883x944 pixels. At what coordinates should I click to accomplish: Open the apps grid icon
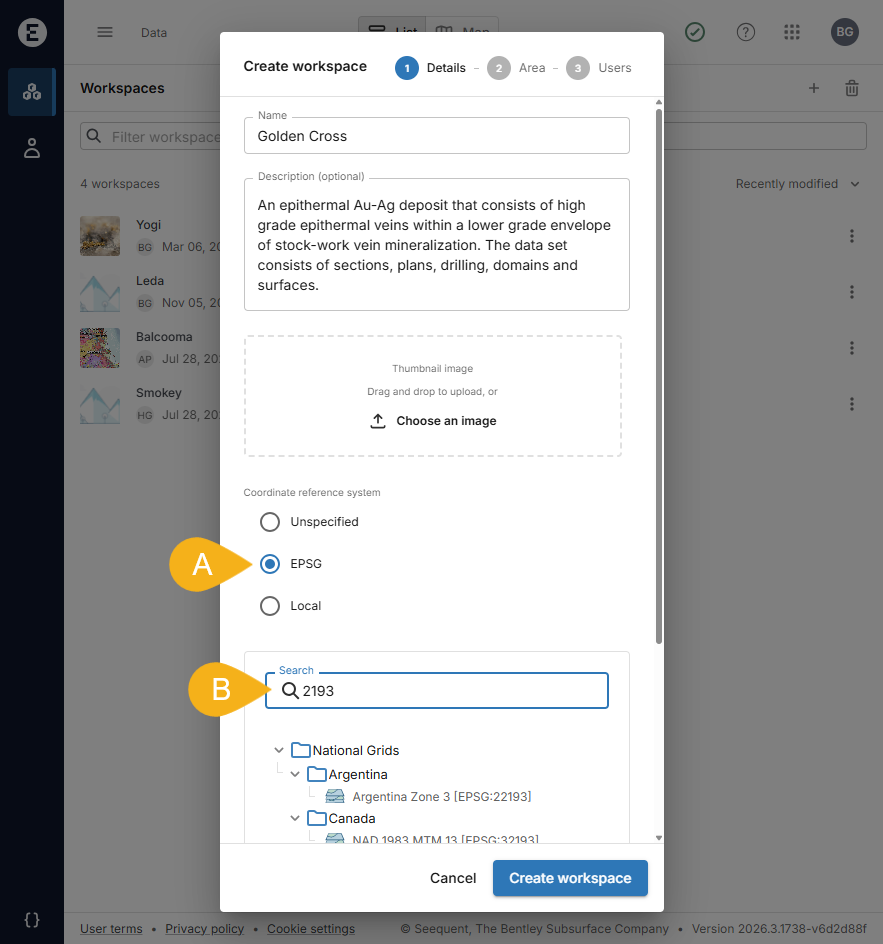coord(792,32)
